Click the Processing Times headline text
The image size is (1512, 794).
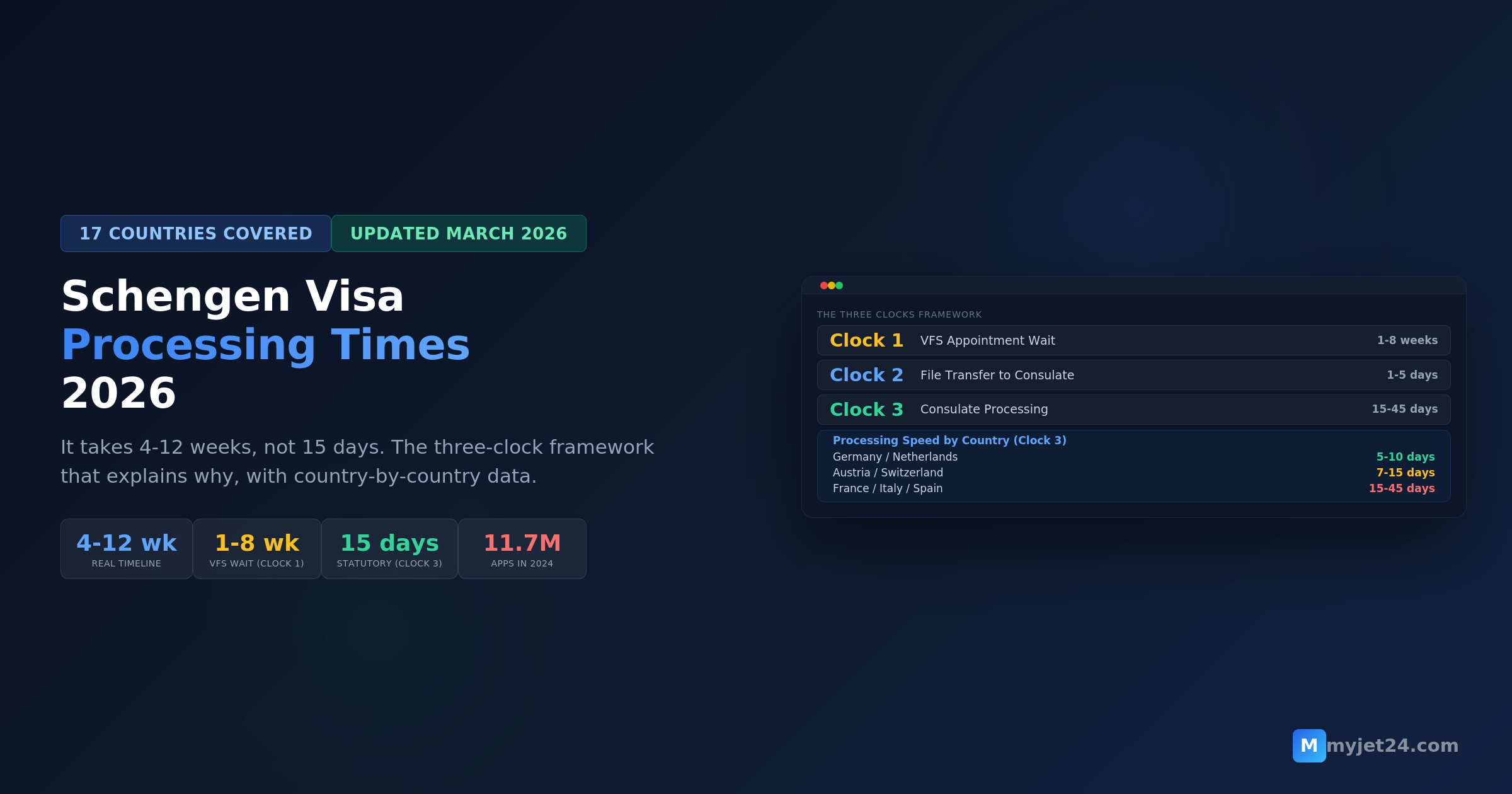click(265, 345)
